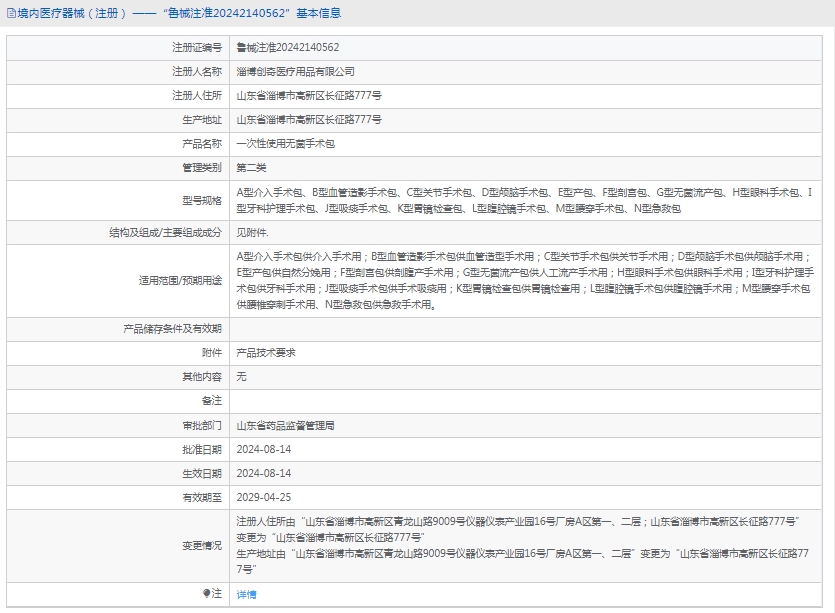Open the 详情 link at the bottom
835x613 pixels.
[246, 594]
